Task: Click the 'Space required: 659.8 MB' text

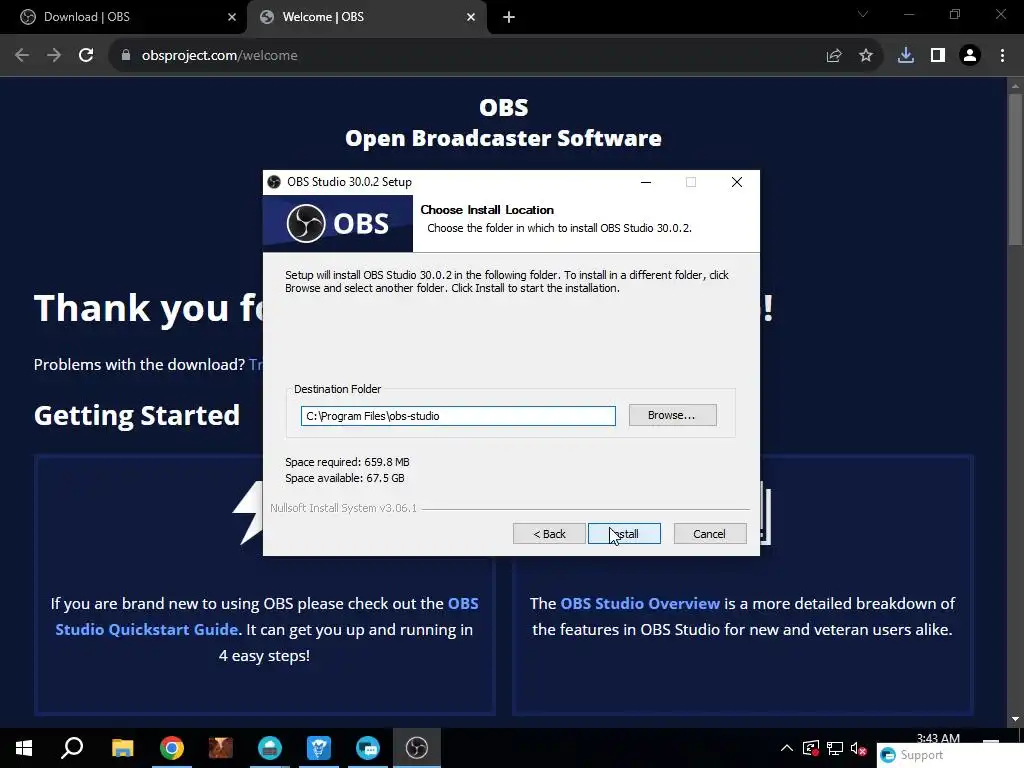Action: (x=347, y=462)
